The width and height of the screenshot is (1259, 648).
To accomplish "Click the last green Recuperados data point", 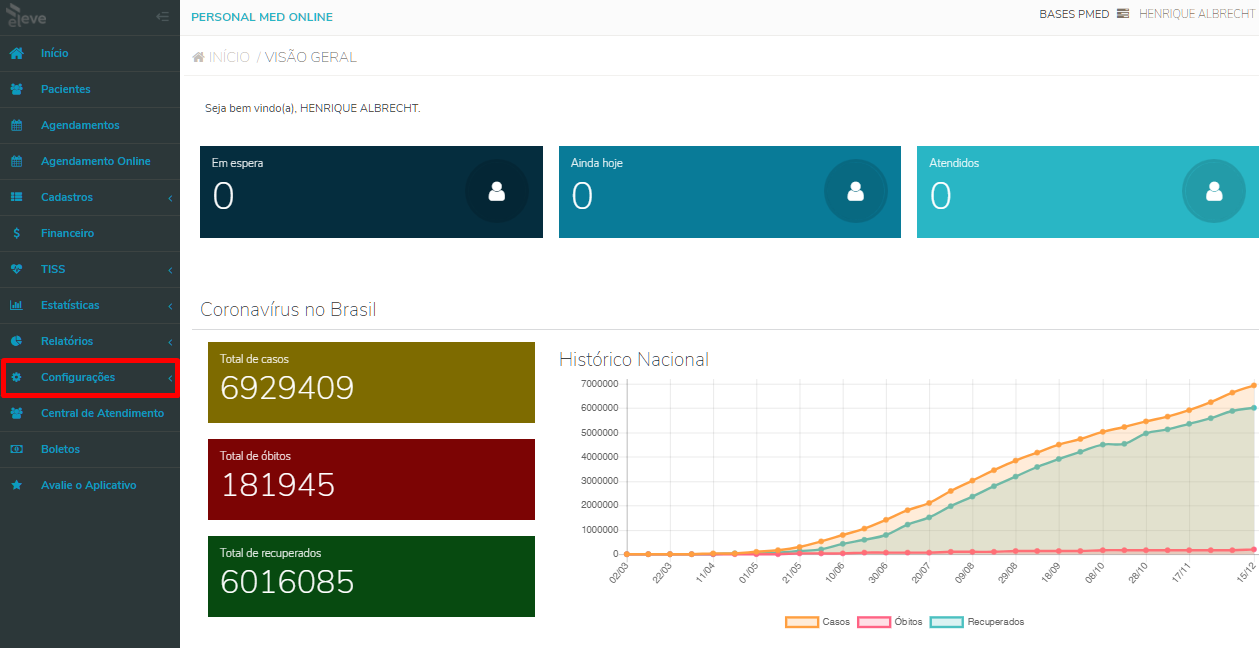I will [x=1253, y=407].
